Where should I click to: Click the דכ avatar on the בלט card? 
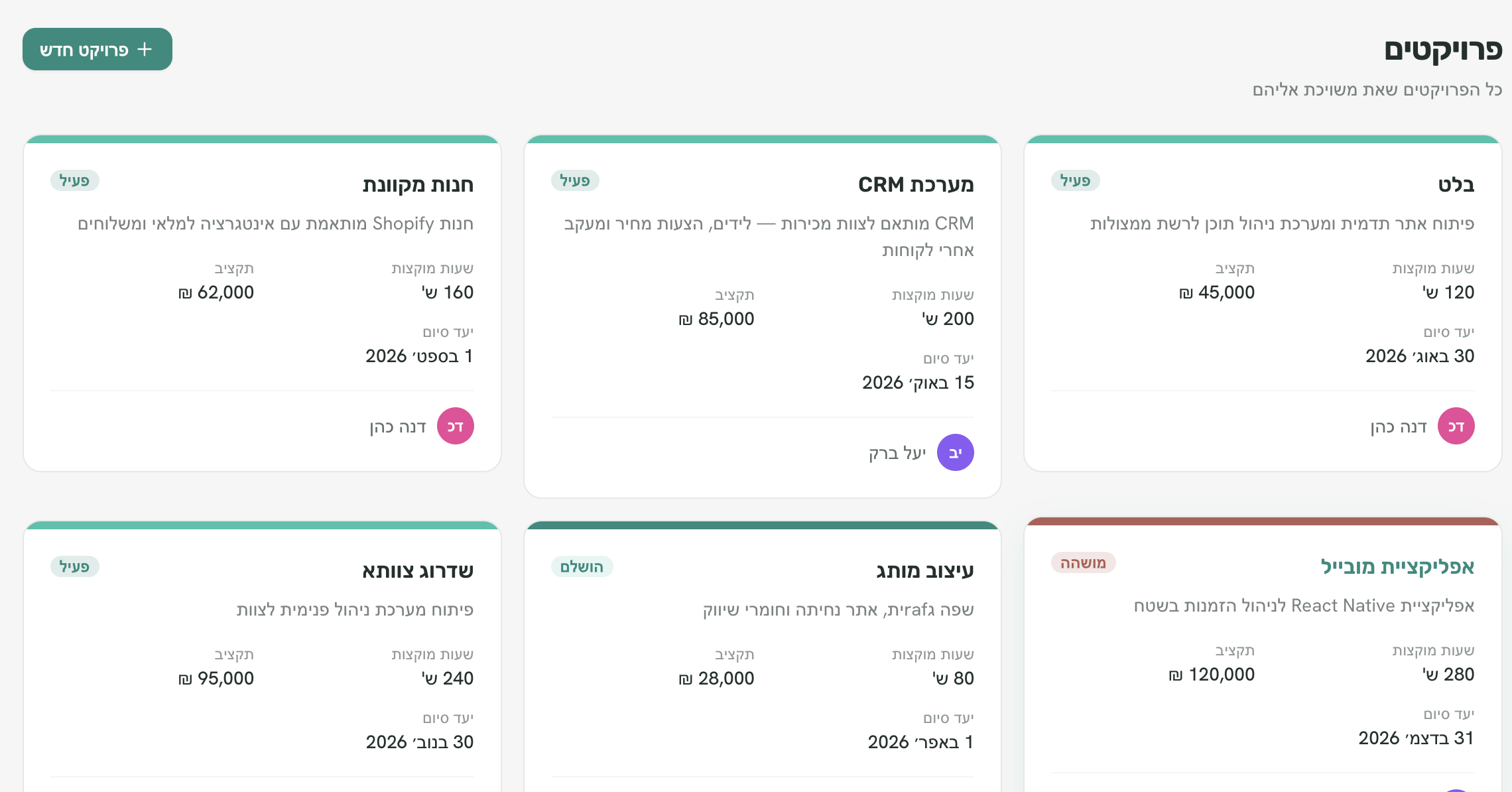point(1456,426)
